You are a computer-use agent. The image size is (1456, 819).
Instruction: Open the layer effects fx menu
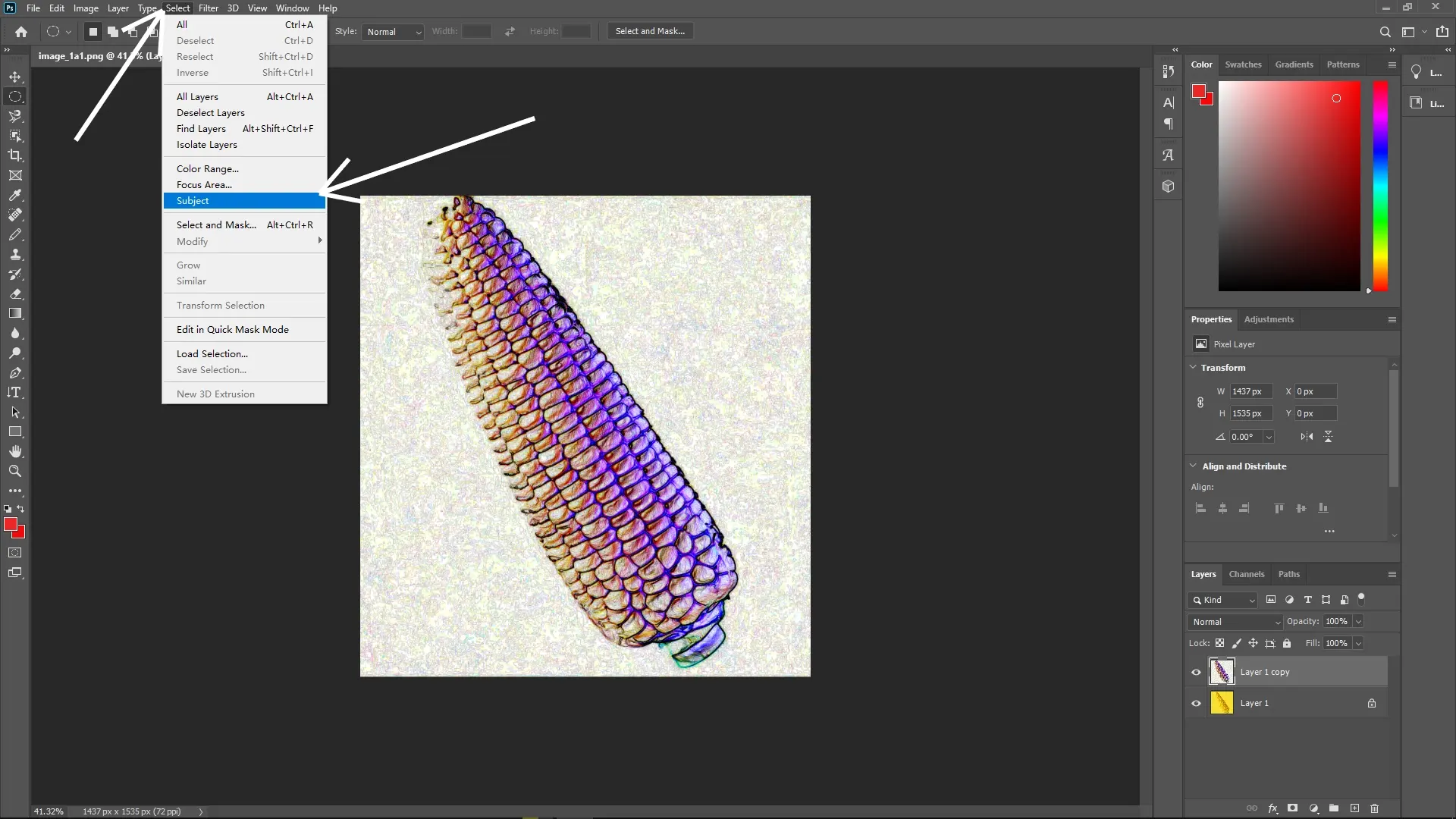tap(1272, 808)
